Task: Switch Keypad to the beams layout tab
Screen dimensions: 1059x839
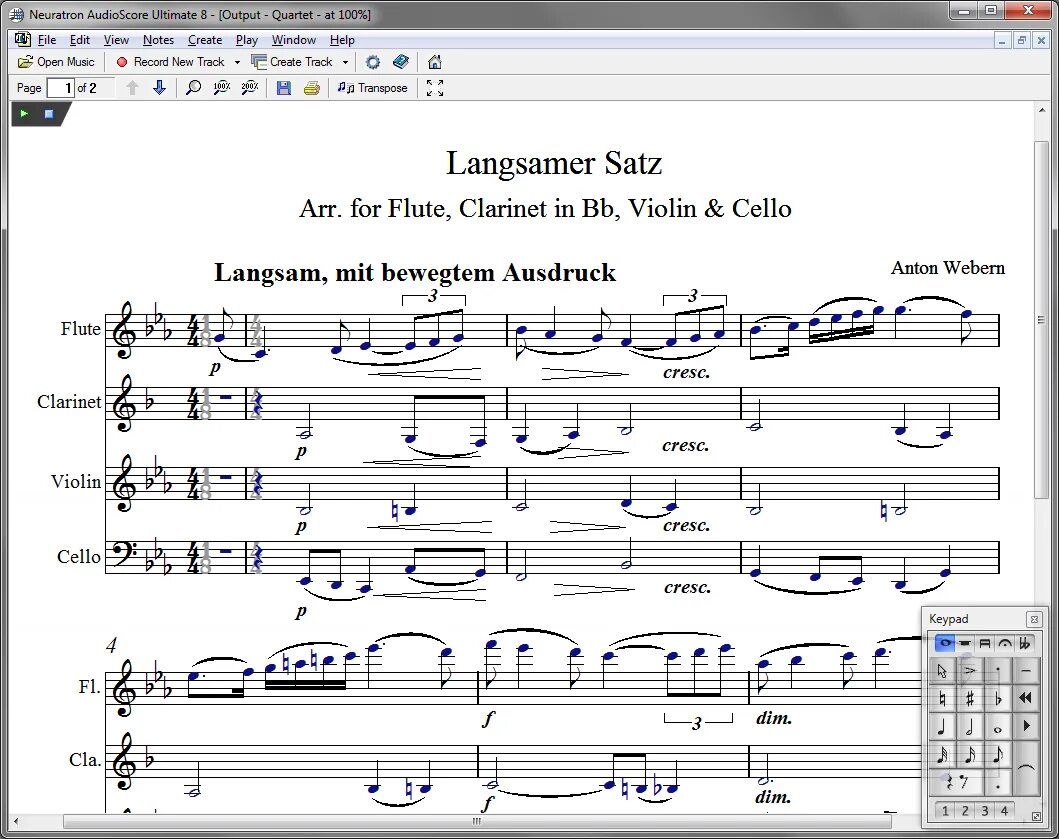Action: coord(985,643)
